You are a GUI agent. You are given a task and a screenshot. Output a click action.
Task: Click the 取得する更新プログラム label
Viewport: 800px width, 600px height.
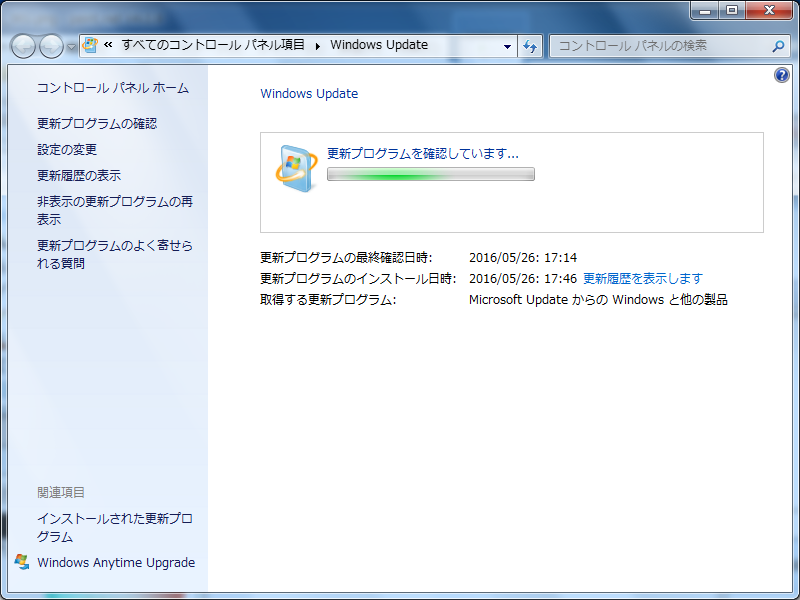(328, 299)
